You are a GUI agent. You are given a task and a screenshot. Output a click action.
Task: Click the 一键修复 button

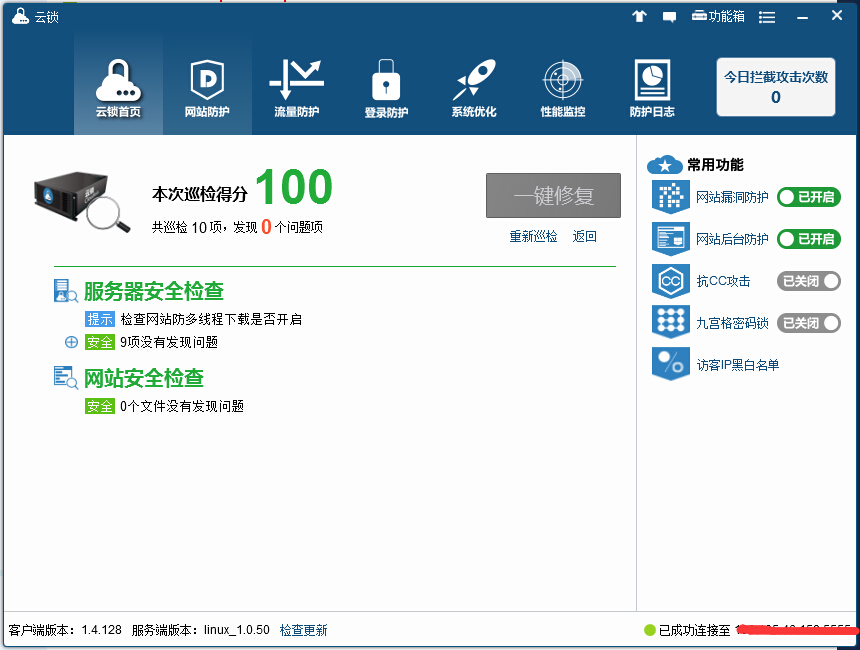pos(553,196)
